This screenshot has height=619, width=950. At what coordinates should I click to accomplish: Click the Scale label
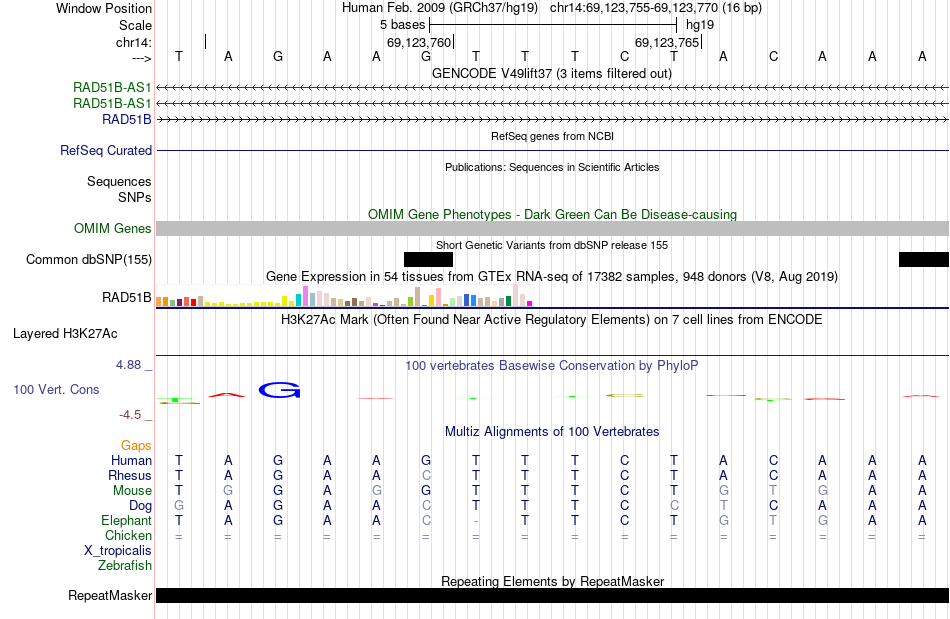135,25
